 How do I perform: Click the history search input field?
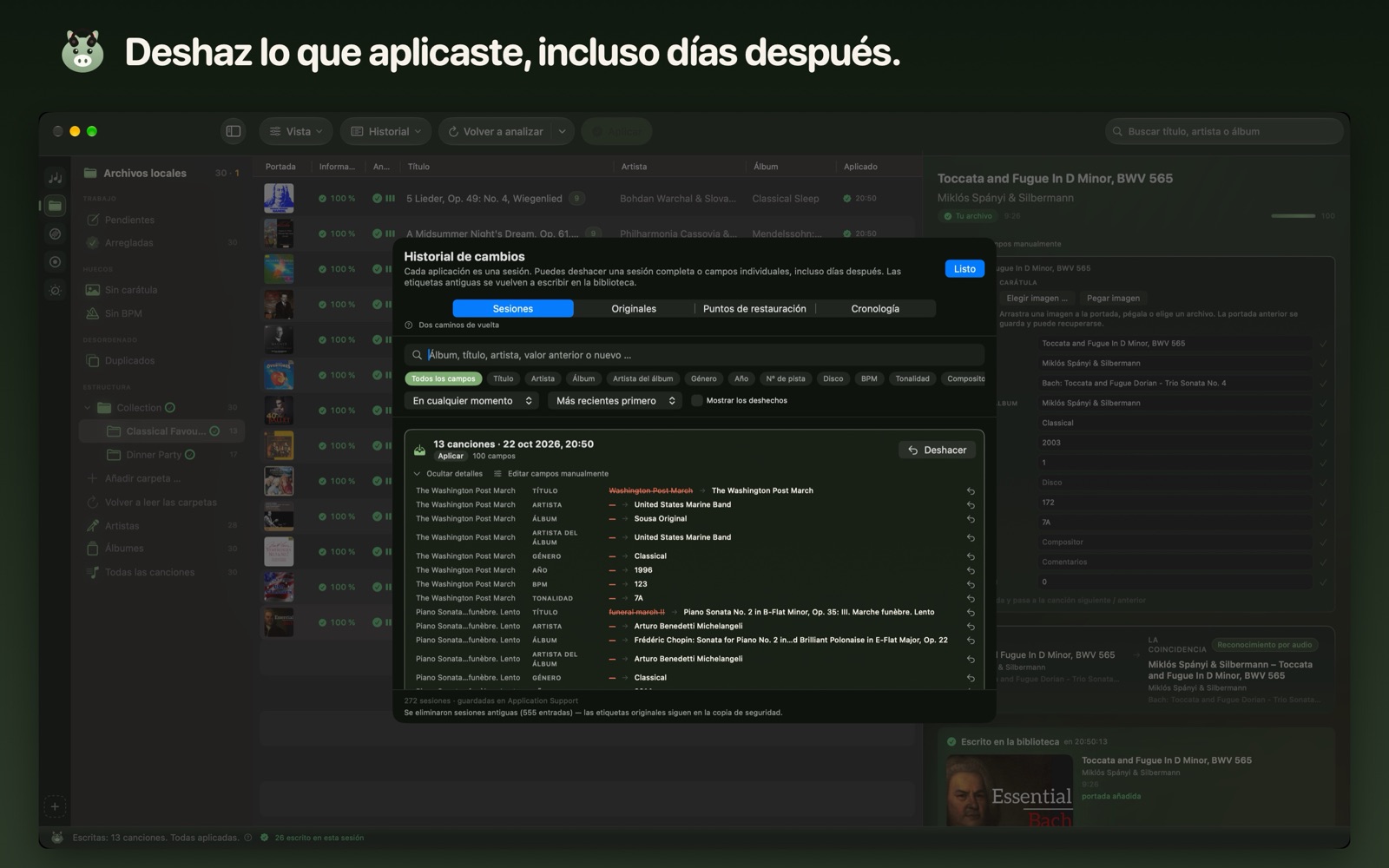click(694, 355)
